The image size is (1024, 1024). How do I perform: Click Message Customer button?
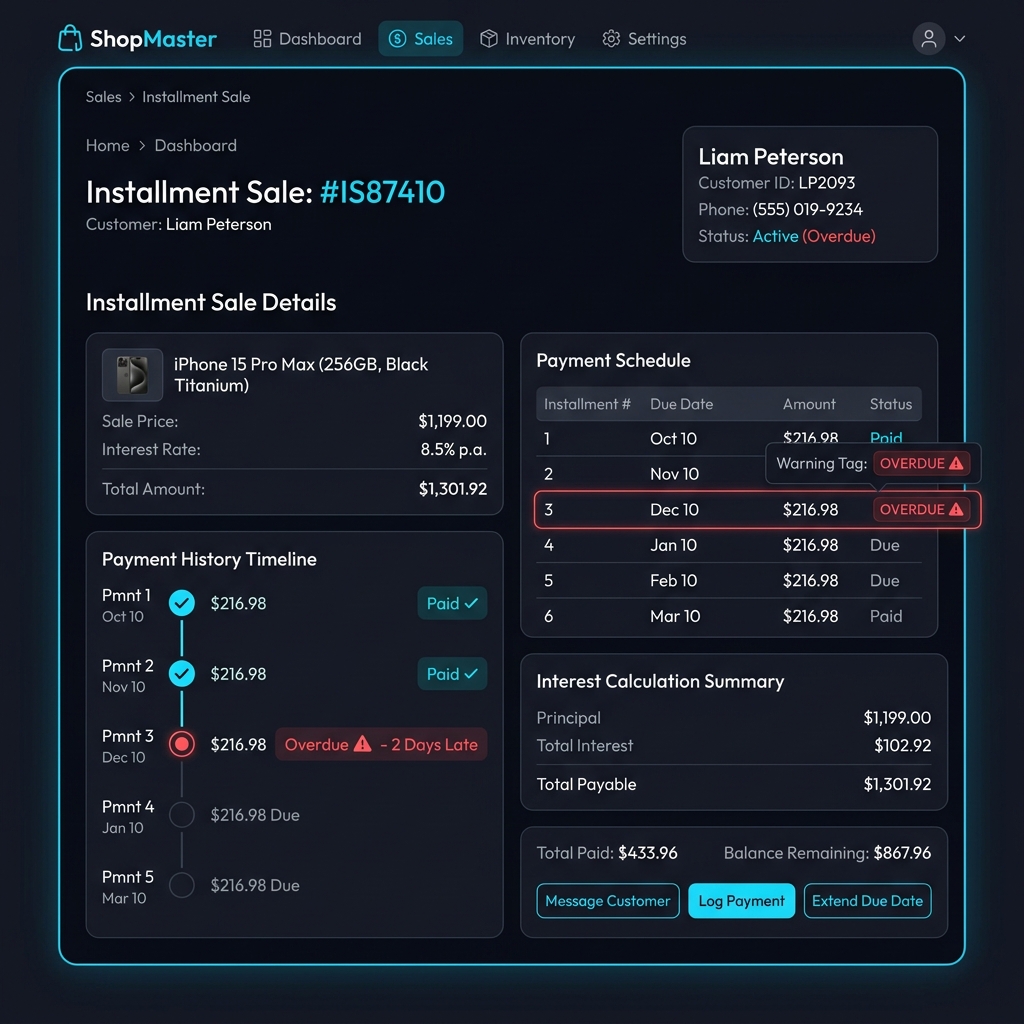pyautogui.click(x=607, y=901)
